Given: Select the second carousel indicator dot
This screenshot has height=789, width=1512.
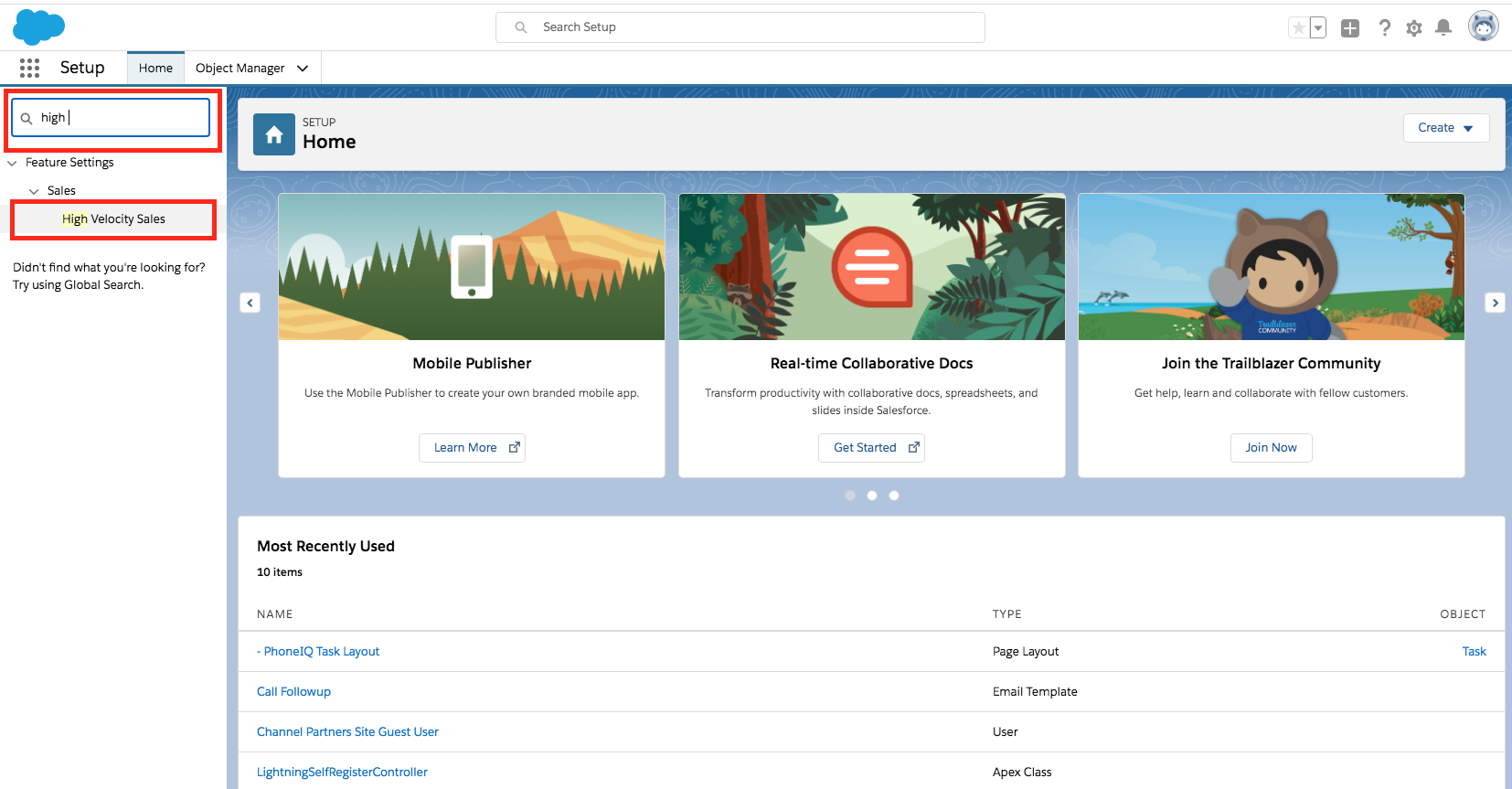Looking at the screenshot, I should tap(872, 496).
